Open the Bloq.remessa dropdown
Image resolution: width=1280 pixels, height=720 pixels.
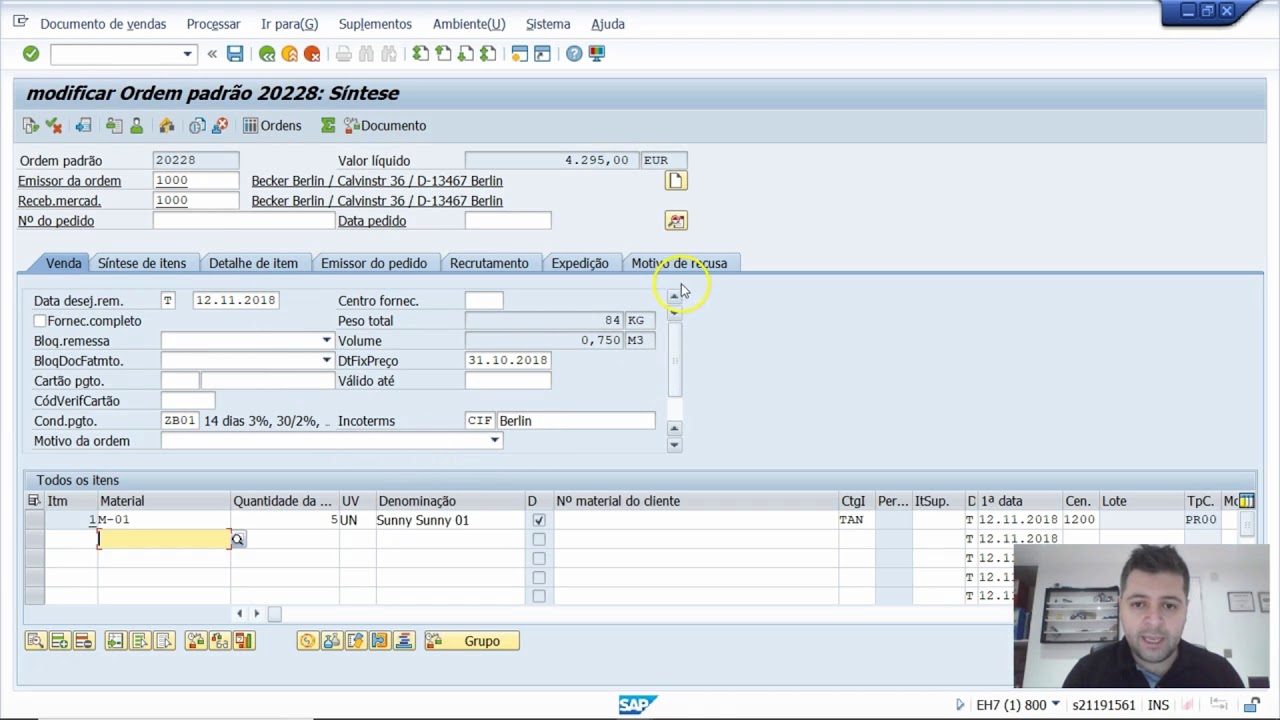click(x=326, y=341)
